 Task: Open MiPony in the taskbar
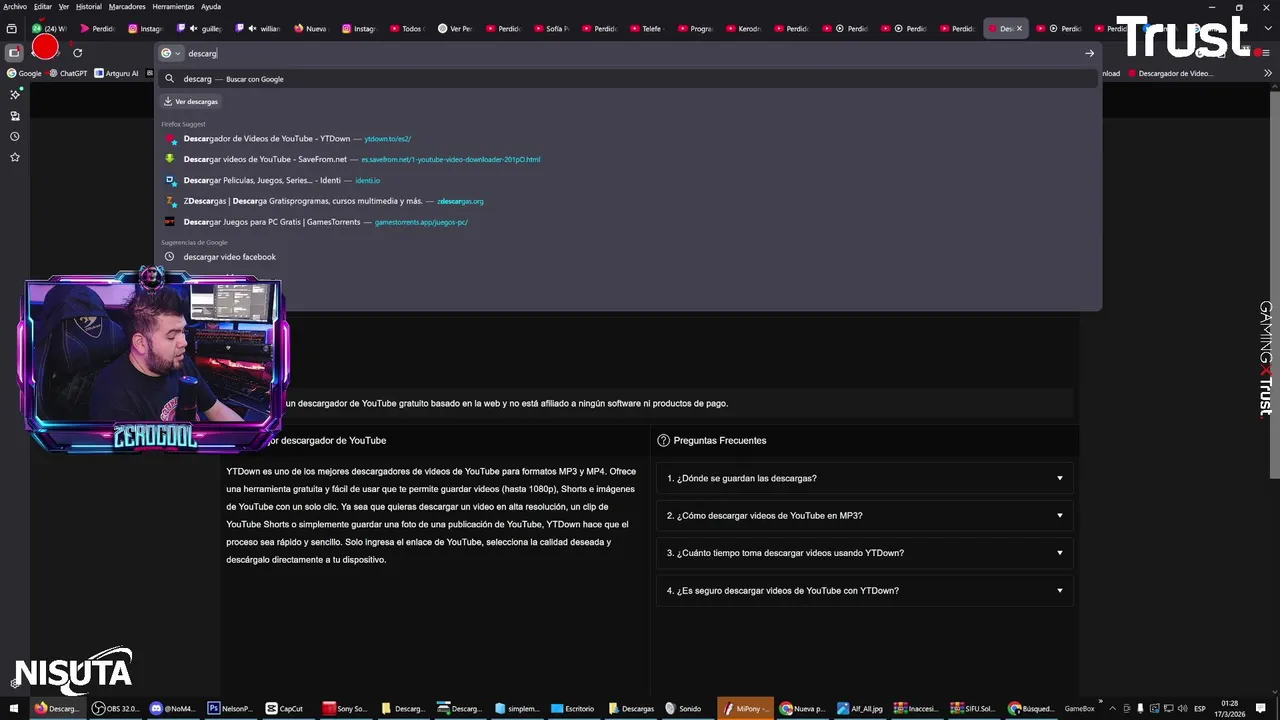tap(746, 708)
